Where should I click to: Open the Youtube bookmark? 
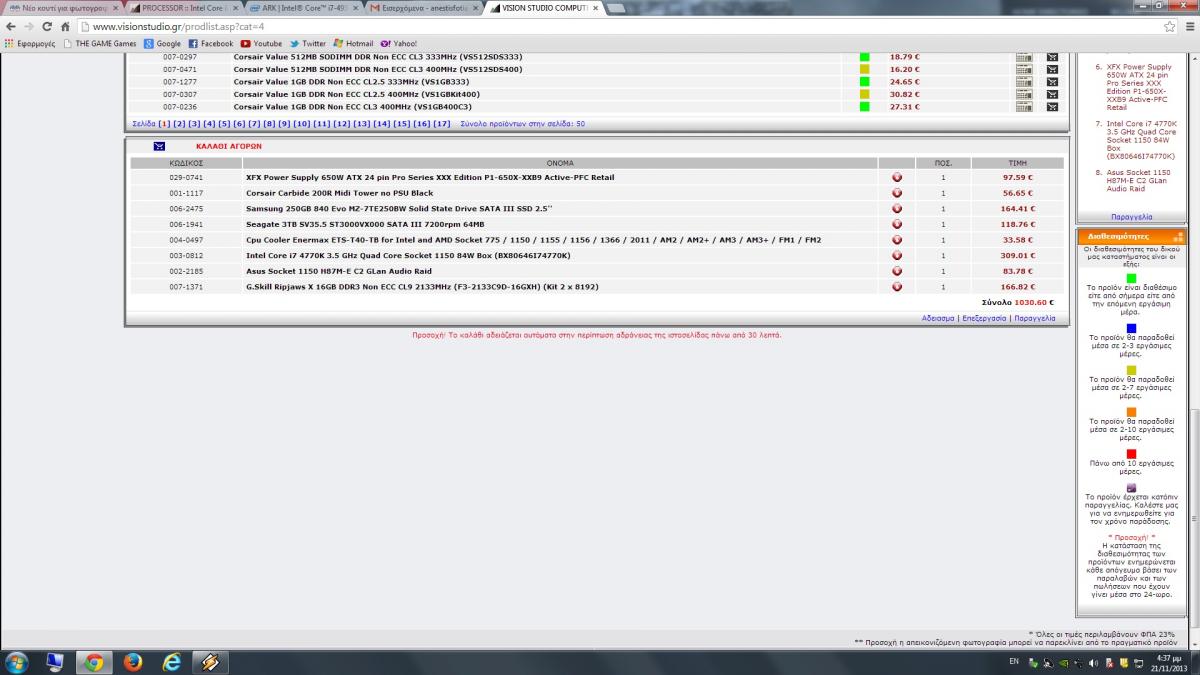coord(261,44)
